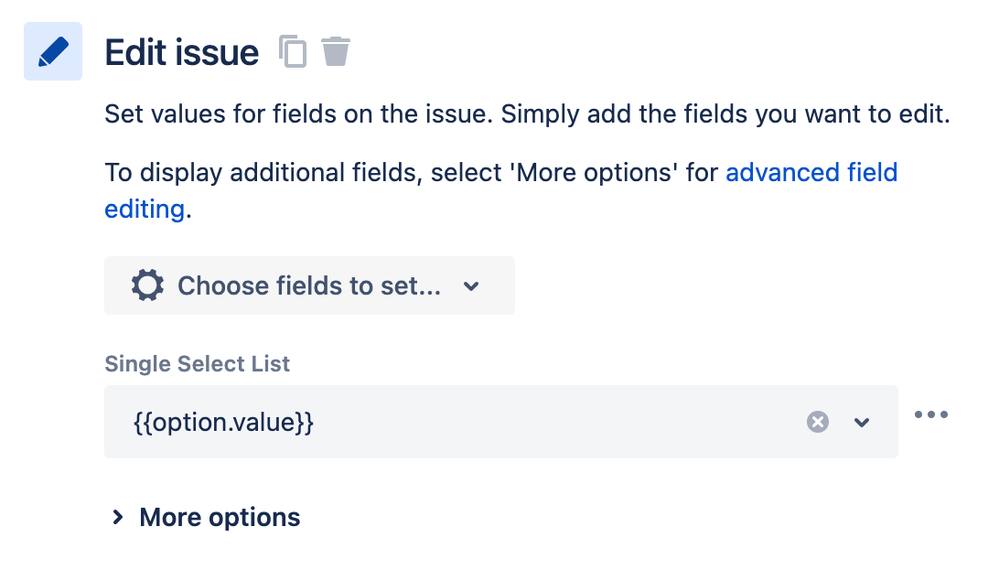Image resolution: width=999 pixels, height=570 pixels.
Task: Click the empty middle area of the select field
Action: [x=550, y=422]
